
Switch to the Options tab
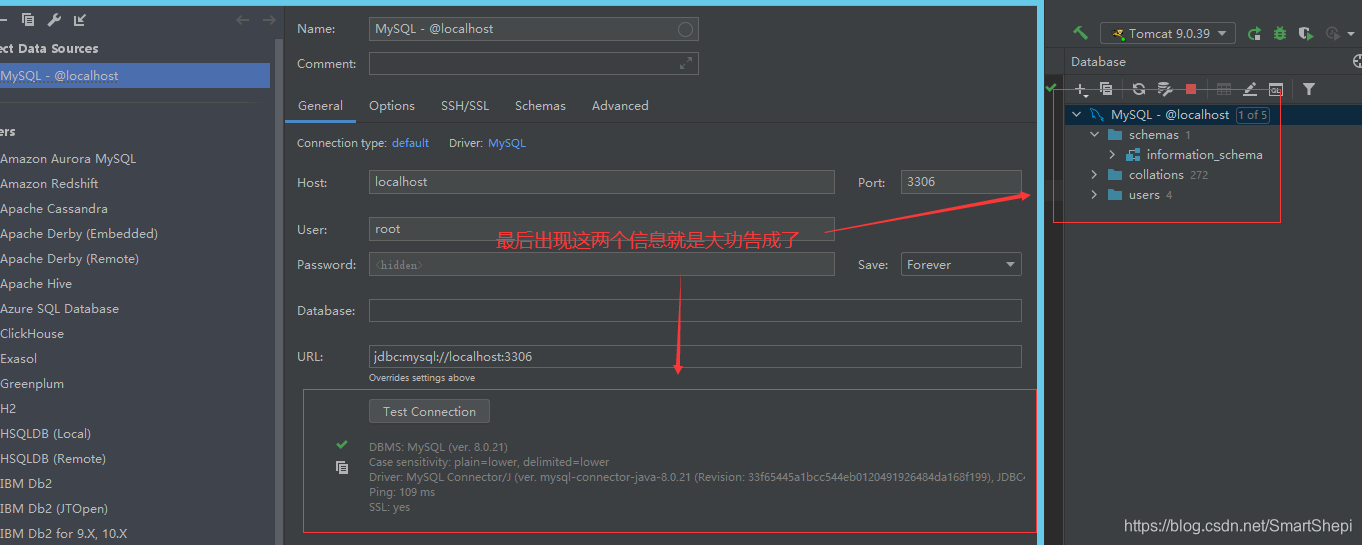tap(392, 105)
